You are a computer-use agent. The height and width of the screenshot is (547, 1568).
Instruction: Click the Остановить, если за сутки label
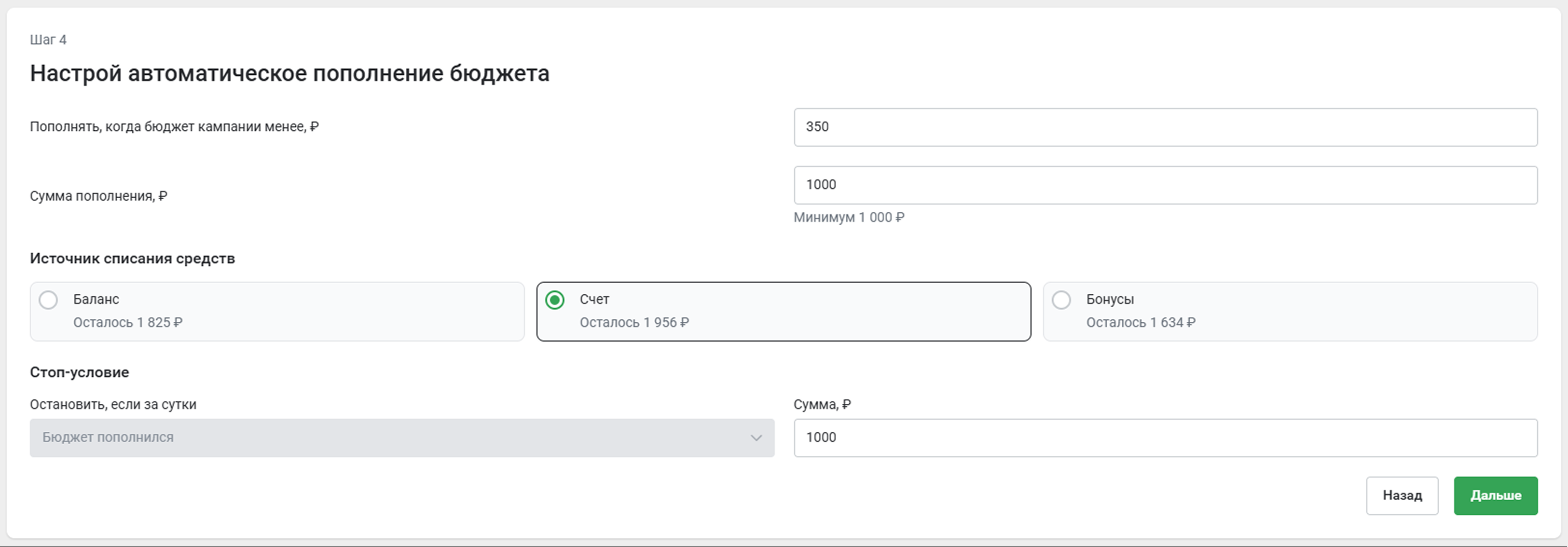coord(113,404)
